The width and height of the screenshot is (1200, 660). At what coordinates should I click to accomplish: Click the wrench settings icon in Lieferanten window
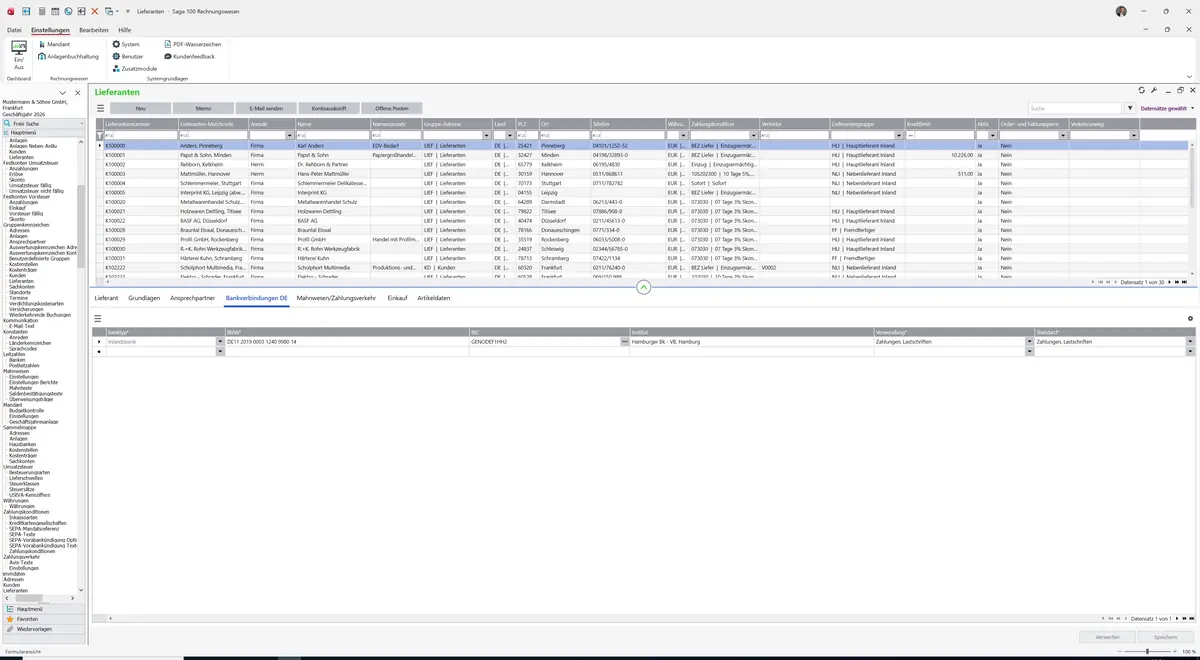(1154, 91)
